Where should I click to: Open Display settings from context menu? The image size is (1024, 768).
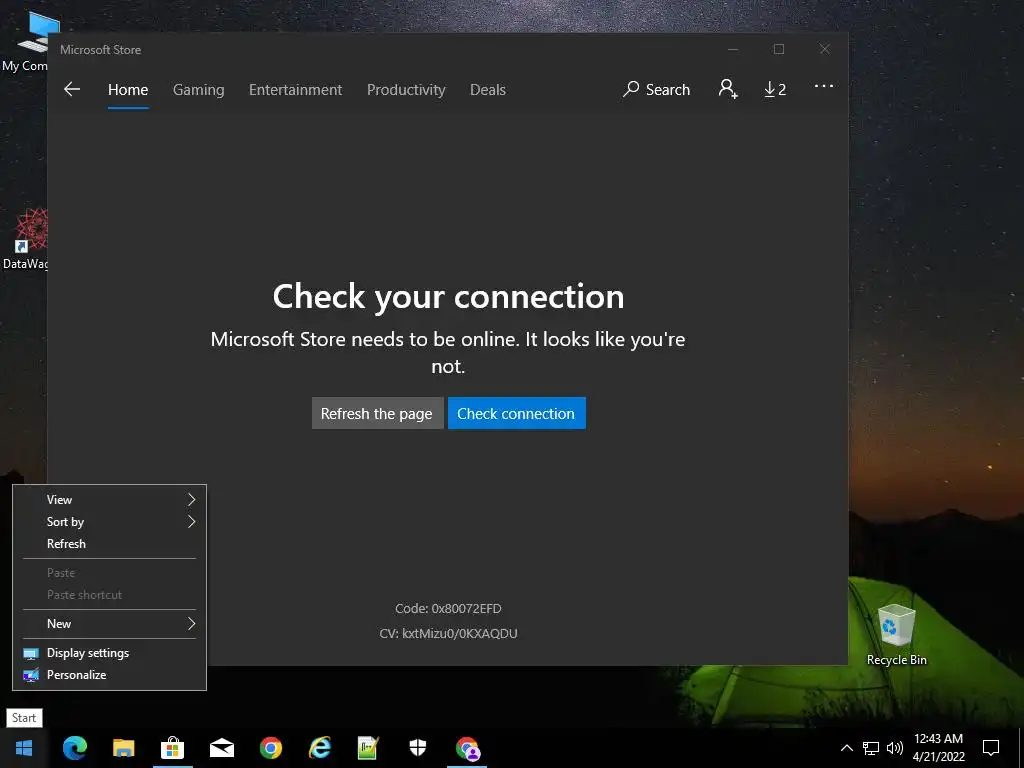[110, 653]
